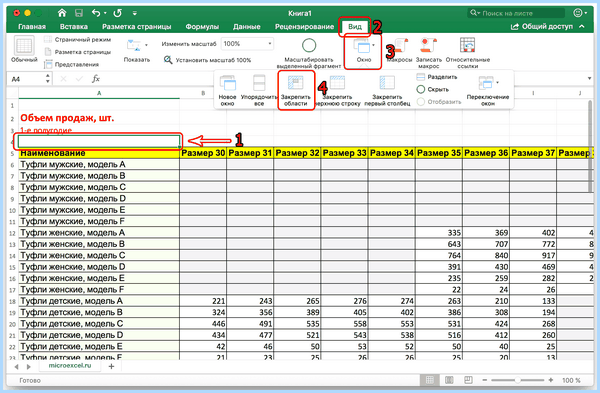Click the Общий доступ share button

tap(541, 26)
